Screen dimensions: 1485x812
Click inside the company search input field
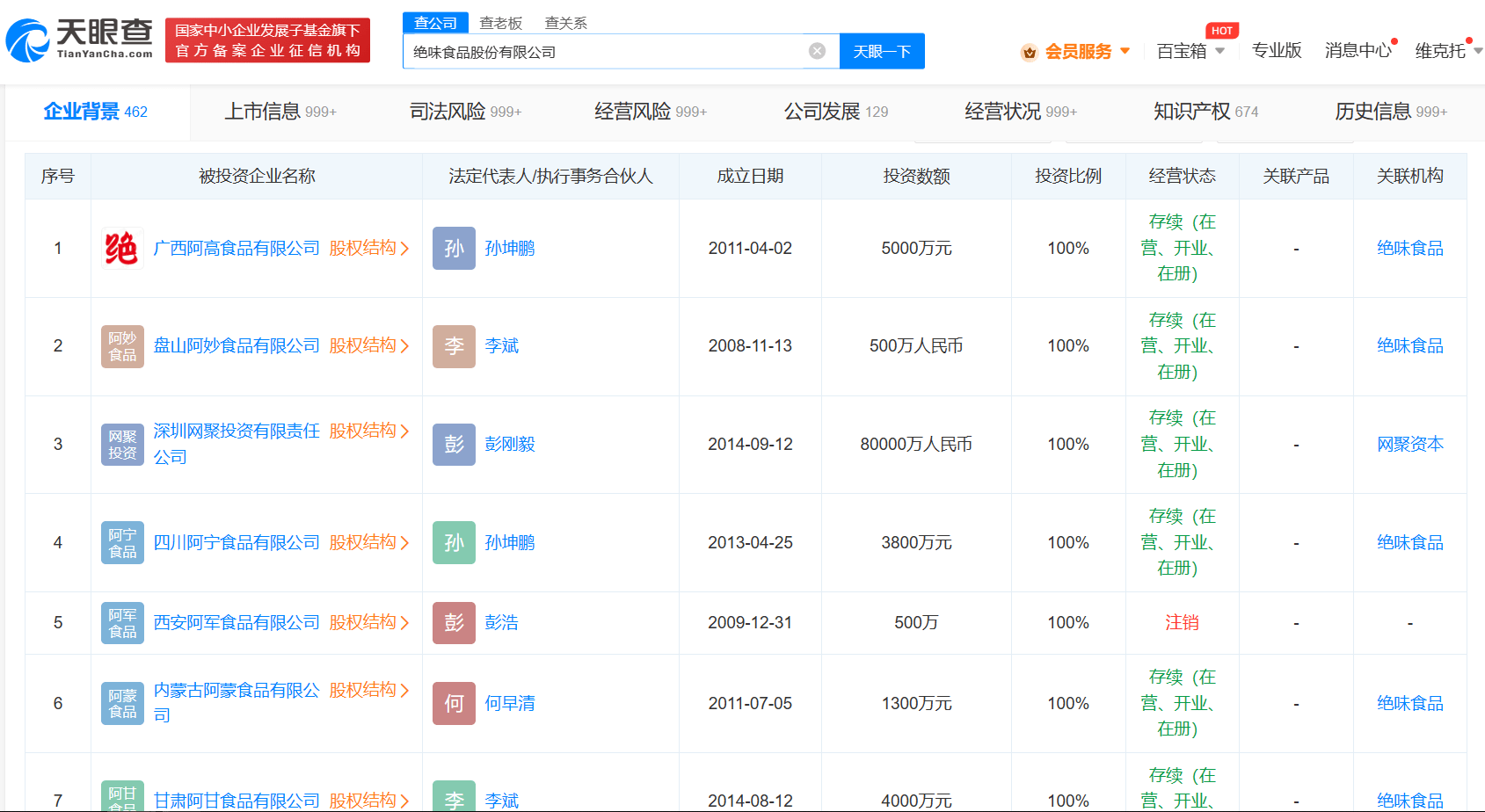pyautogui.click(x=615, y=51)
